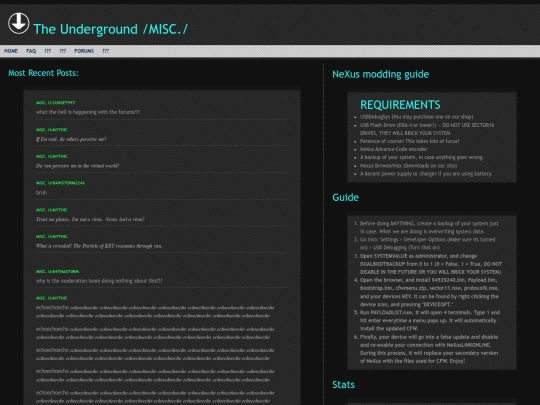Screen dimensions: 540x405
Task: Open the username above the 'If I'm real' post
Action: pos(52,129)
